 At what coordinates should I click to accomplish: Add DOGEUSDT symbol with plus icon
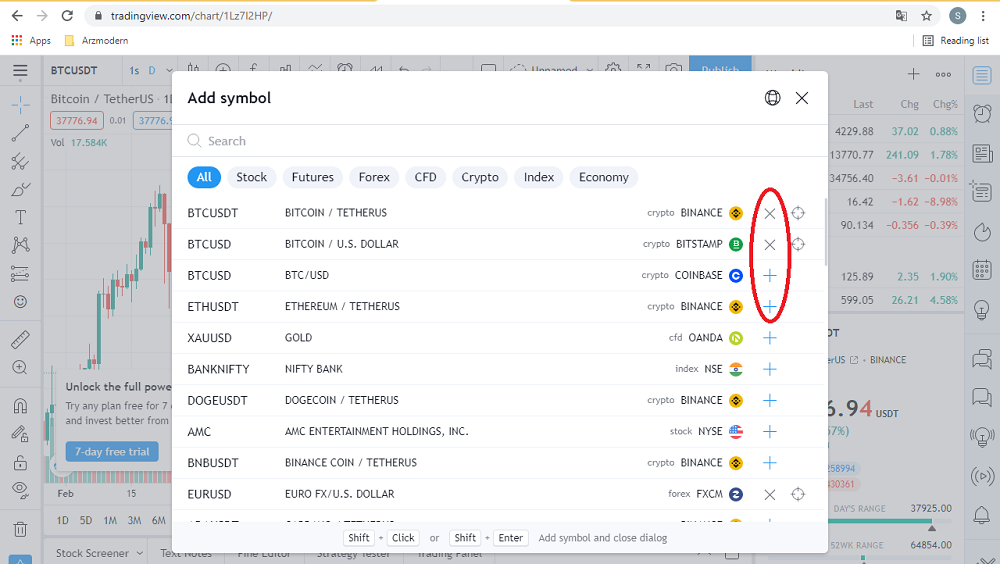(x=769, y=400)
